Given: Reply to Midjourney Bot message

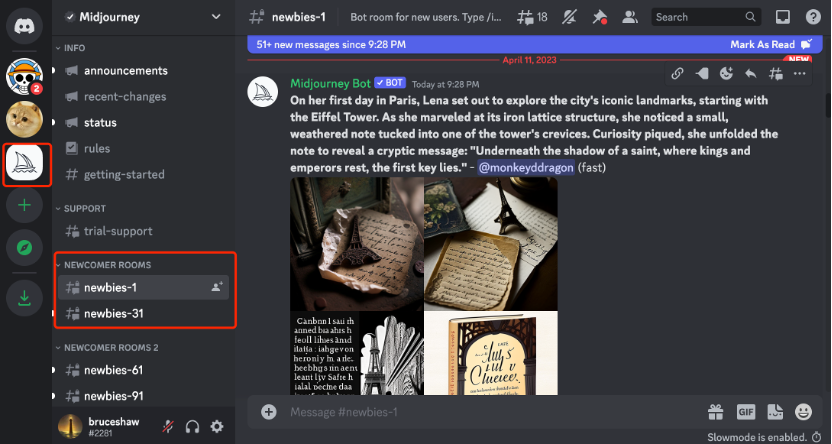Looking at the screenshot, I should [751, 74].
